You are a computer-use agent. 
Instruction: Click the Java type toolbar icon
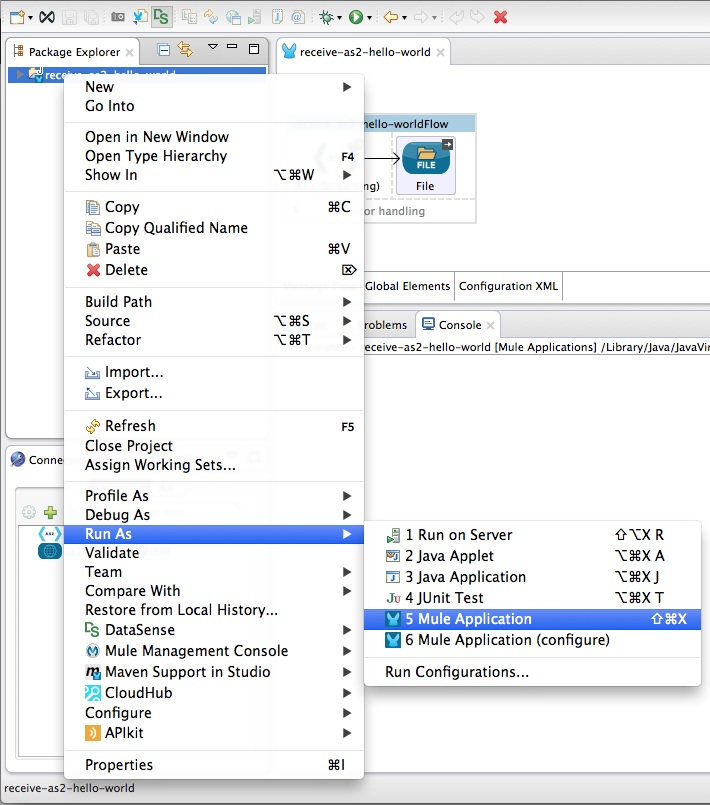coord(277,17)
